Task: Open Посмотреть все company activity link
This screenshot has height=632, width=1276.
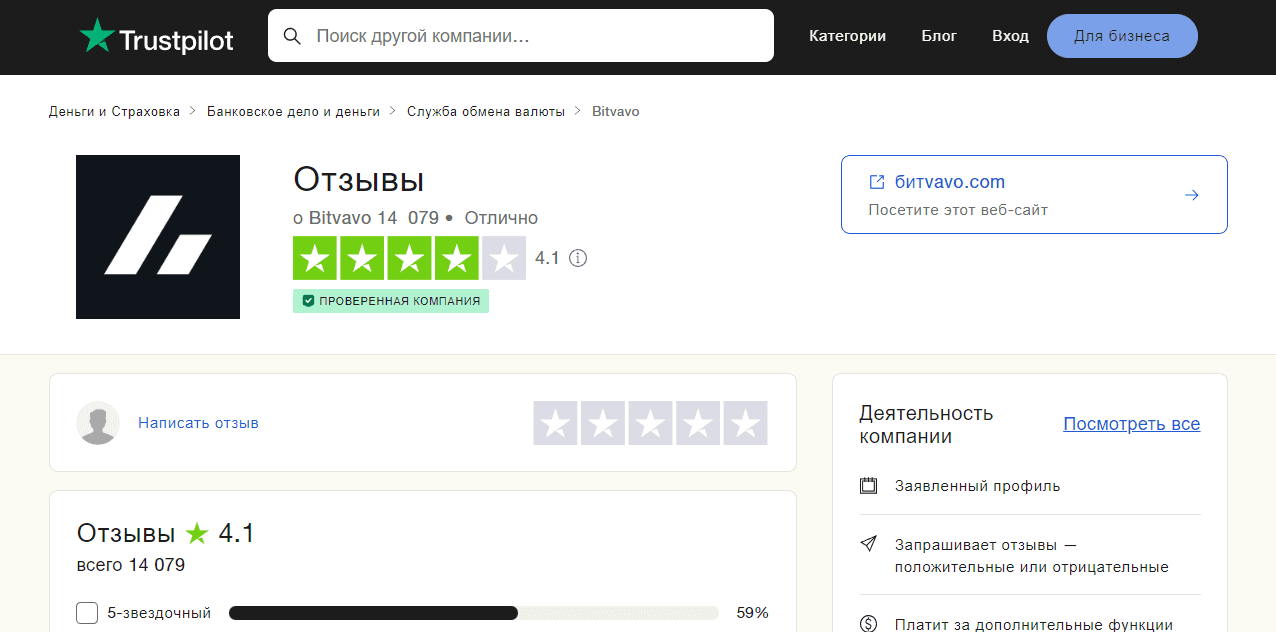Action: (1131, 424)
